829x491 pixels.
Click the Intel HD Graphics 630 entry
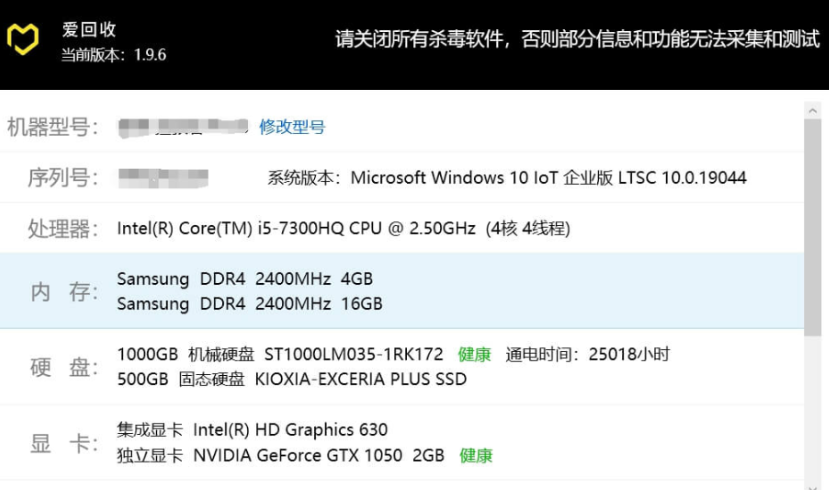pyautogui.click(x=252, y=430)
